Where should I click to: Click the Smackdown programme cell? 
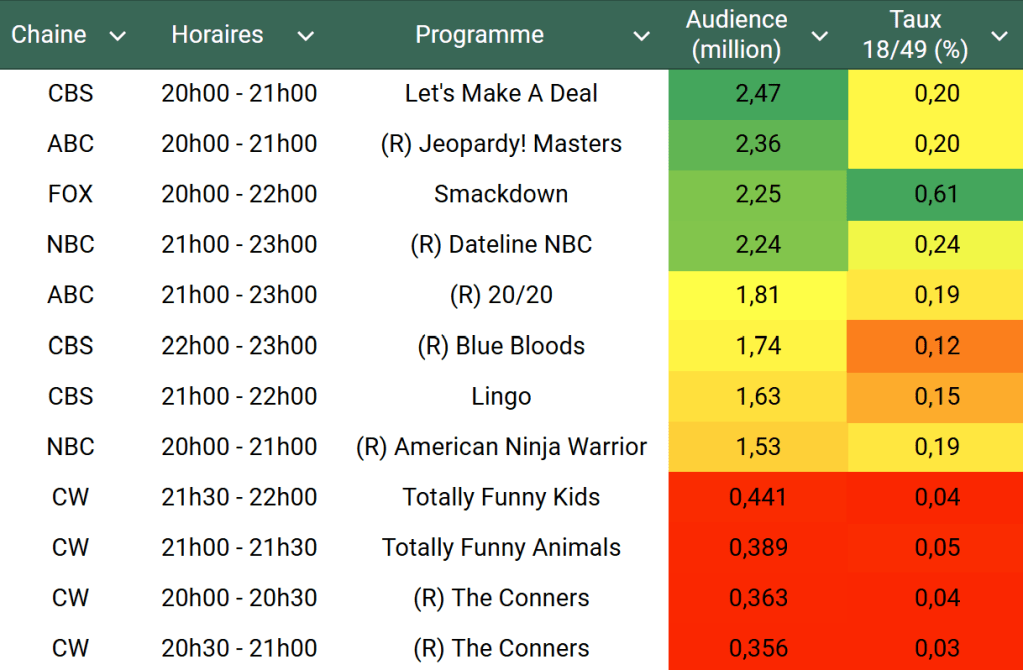(501, 194)
